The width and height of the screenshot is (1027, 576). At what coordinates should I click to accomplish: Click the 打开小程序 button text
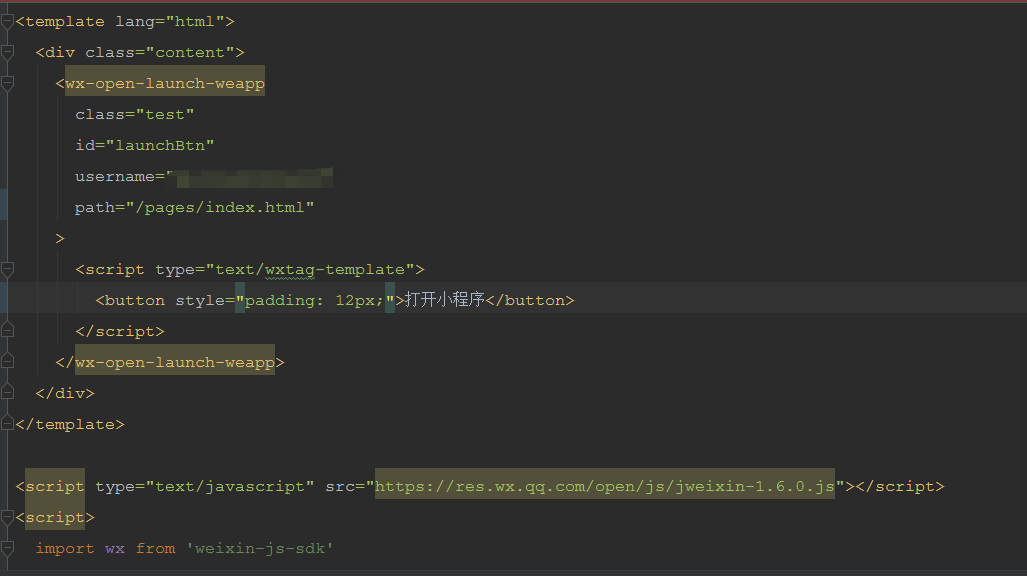click(445, 299)
